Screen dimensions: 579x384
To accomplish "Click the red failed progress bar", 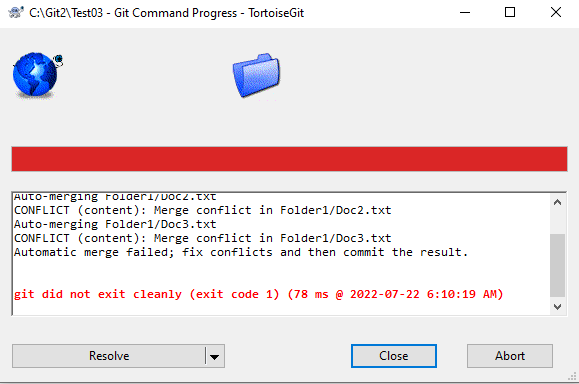I will [289, 159].
